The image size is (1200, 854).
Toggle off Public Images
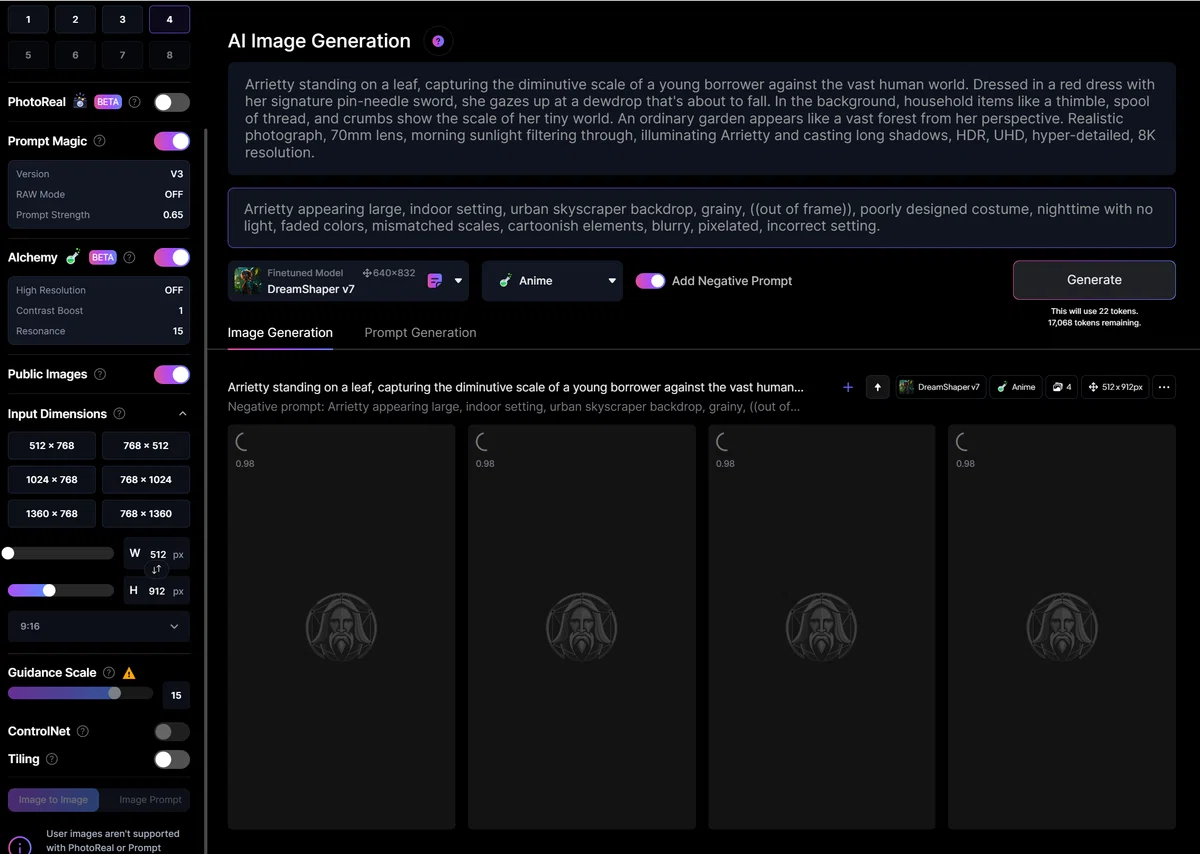[172, 374]
